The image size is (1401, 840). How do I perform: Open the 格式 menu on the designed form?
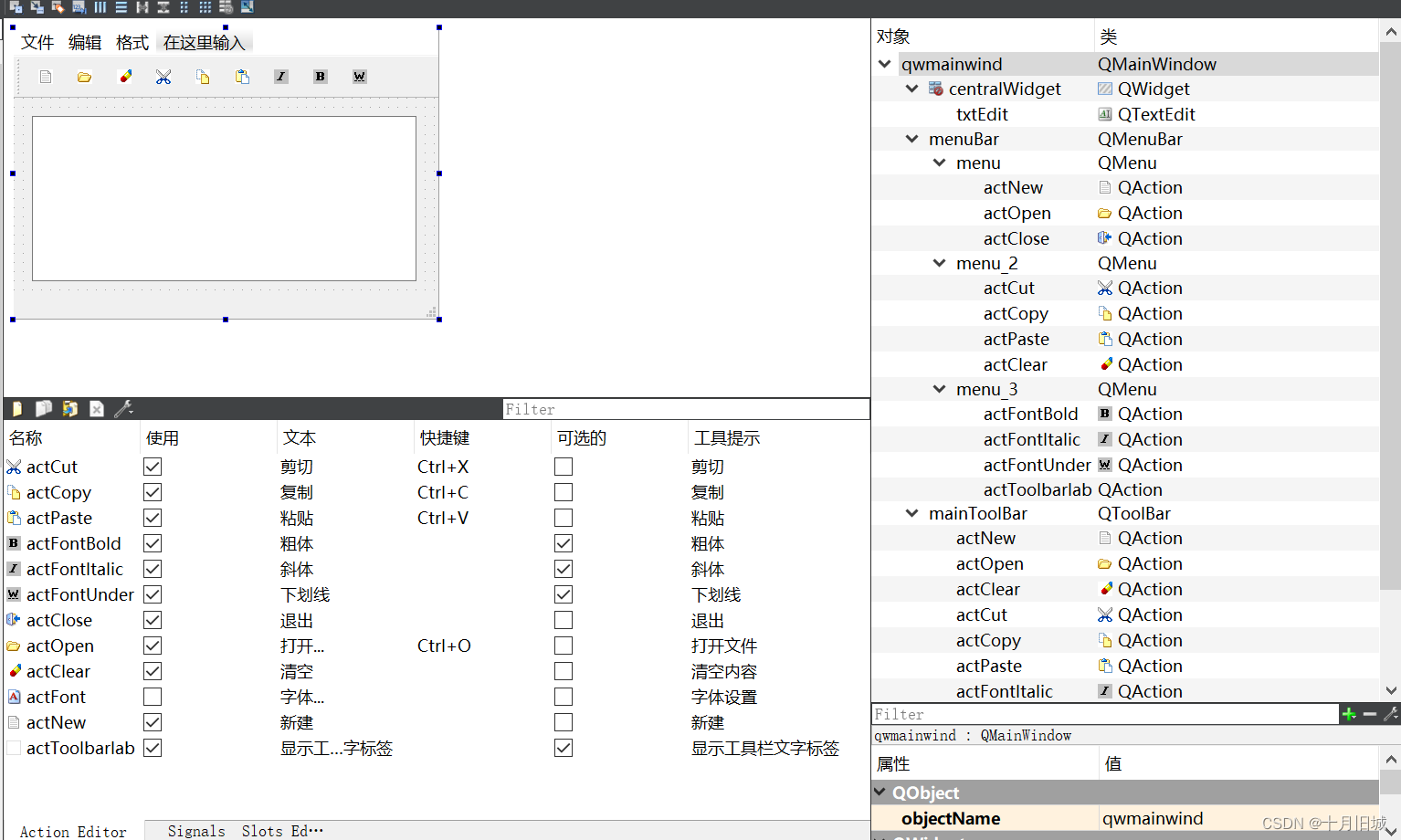[131, 42]
